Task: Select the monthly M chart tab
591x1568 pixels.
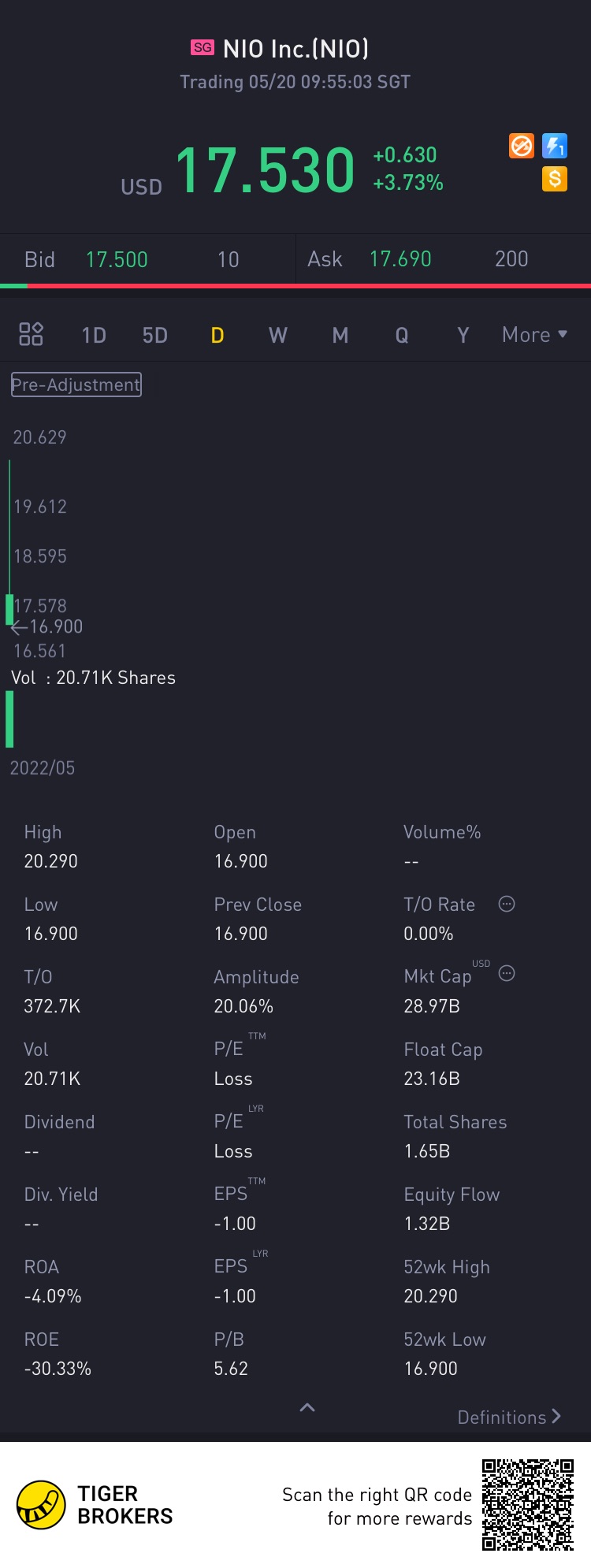Action: [340, 336]
